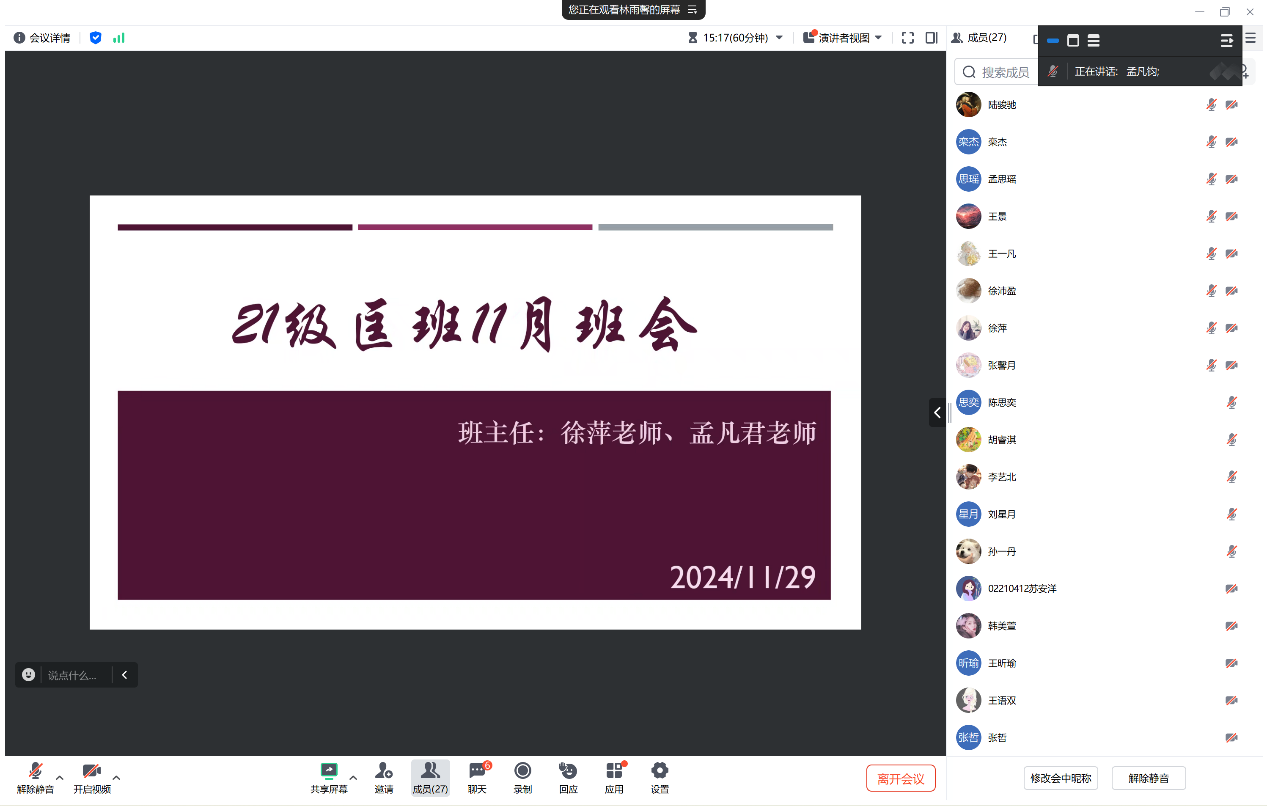Viewport: 1267px width, 806px height.
Task: Click the 离开会议 leave meeting button
Action: pos(900,778)
